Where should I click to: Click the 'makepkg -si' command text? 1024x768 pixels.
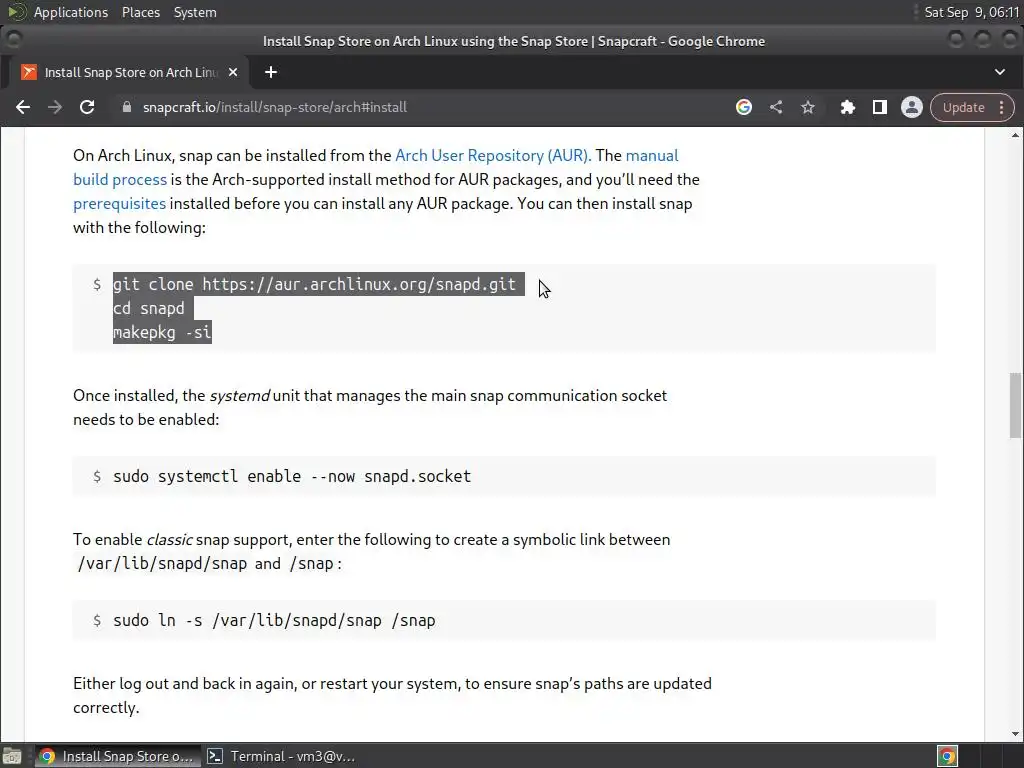[x=162, y=332]
